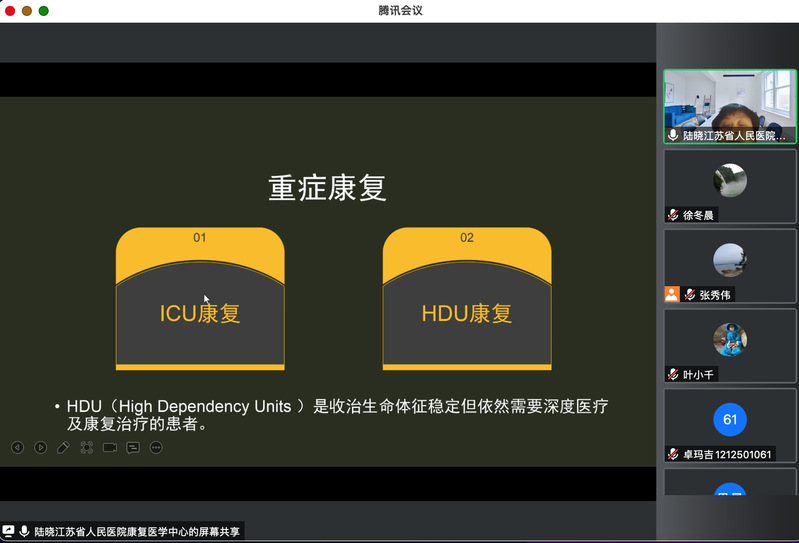Image resolution: width=799 pixels, height=543 pixels.
Task: Click muted mic icon of 卓玛吉 1212501061
Action: 674,454
